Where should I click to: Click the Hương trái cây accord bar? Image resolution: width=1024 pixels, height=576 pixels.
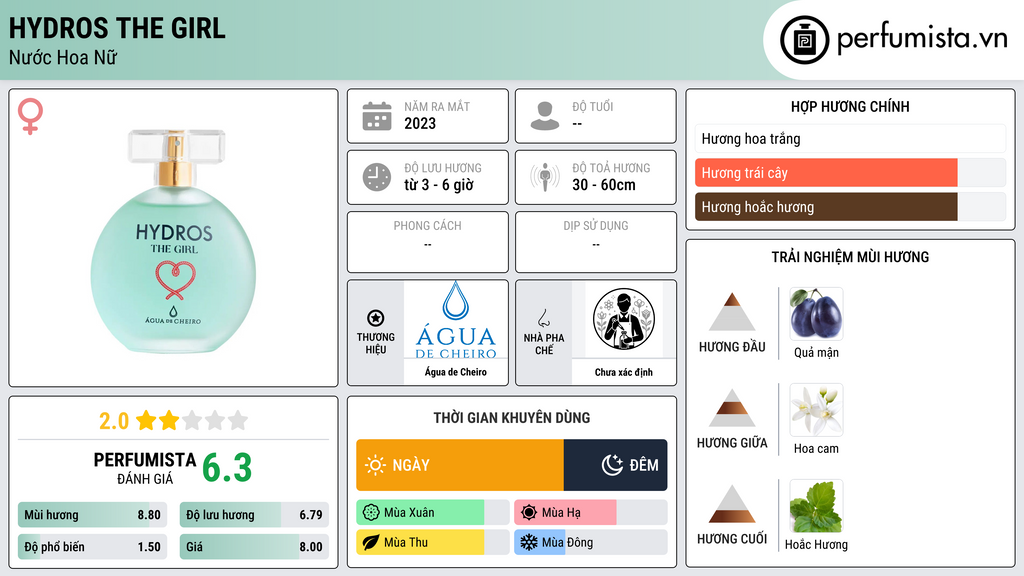coord(850,173)
